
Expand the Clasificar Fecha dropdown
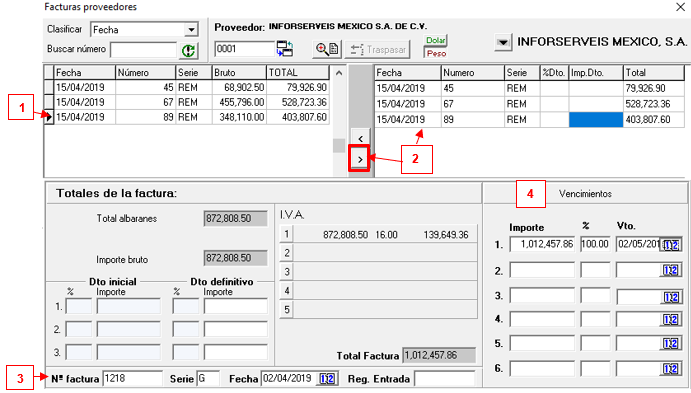click(x=191, y=30)
